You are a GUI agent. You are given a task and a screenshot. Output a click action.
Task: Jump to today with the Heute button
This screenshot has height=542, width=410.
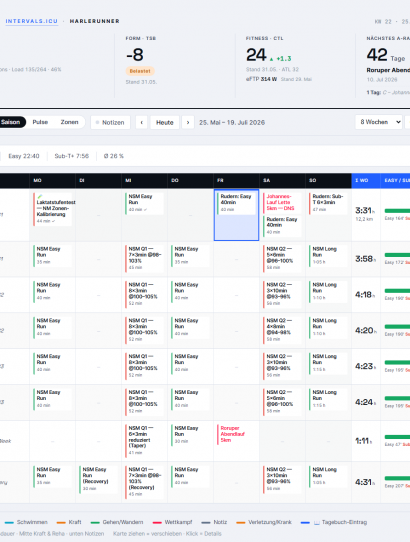pos(165,122)
